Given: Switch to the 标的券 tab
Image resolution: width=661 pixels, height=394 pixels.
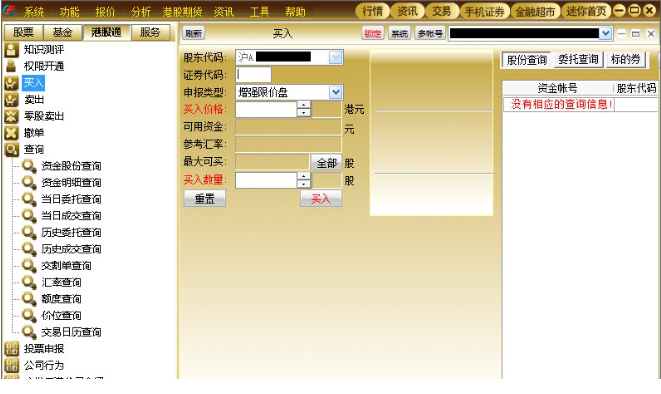Looking at the screenshot, I should coord(626,59).
